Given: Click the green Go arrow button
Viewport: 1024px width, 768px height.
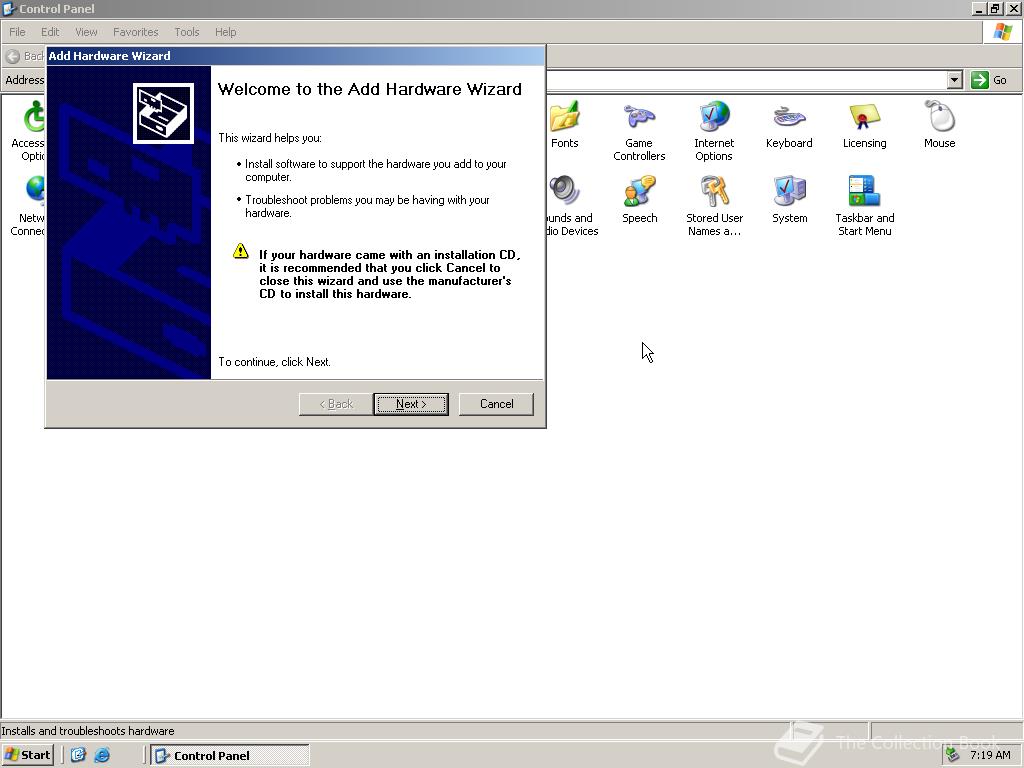Looking at the screenshot, I should pyautogui.click(x=980, y=80).
